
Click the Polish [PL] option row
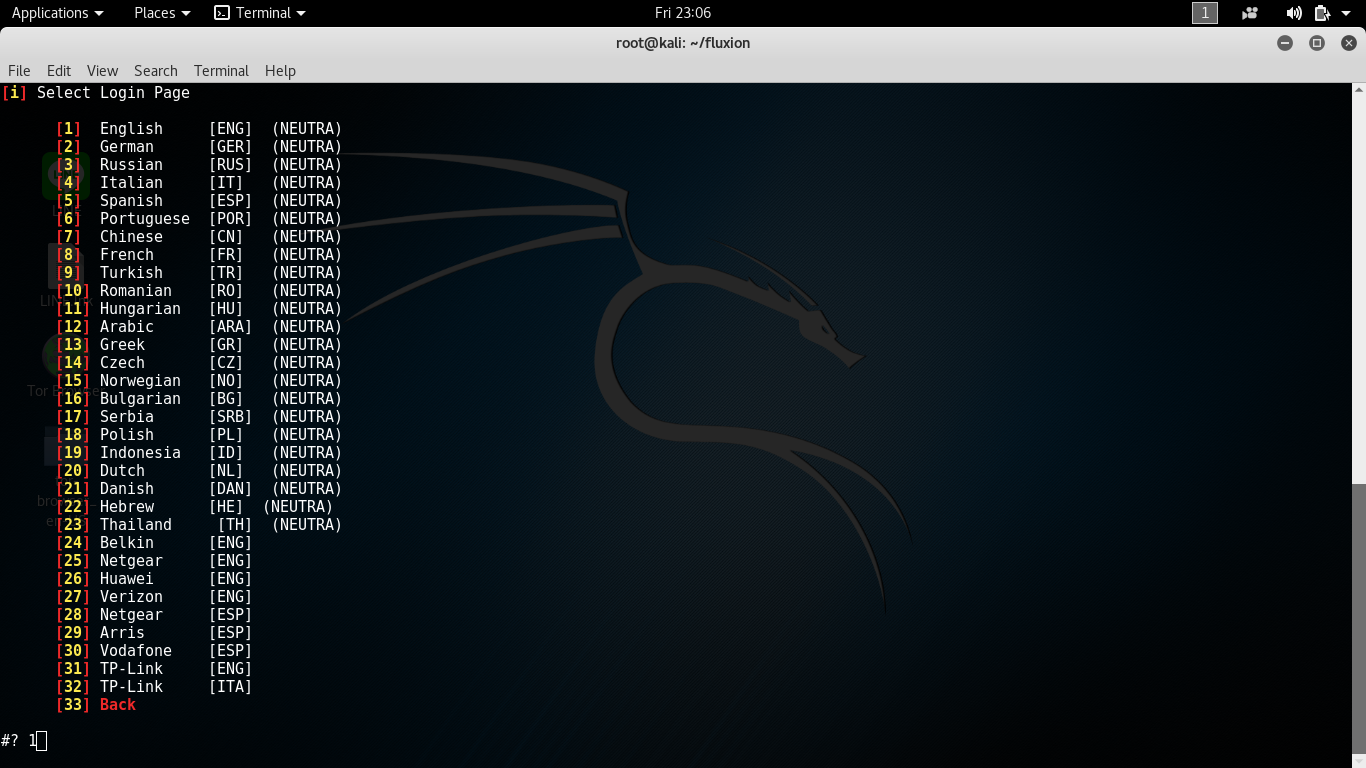click(x=199, y=435)
